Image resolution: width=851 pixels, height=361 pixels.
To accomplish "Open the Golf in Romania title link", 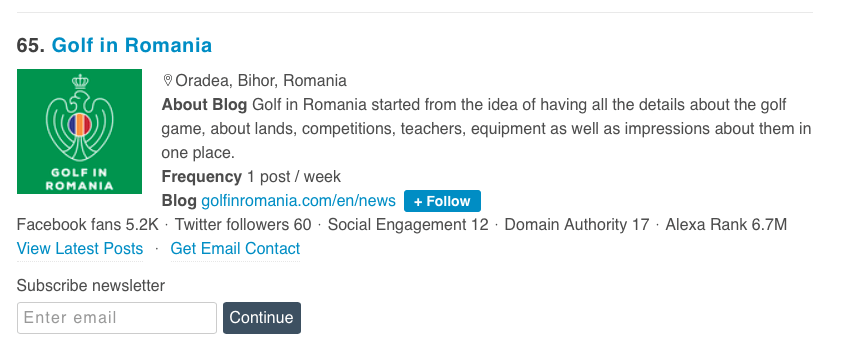I will 131,45.
